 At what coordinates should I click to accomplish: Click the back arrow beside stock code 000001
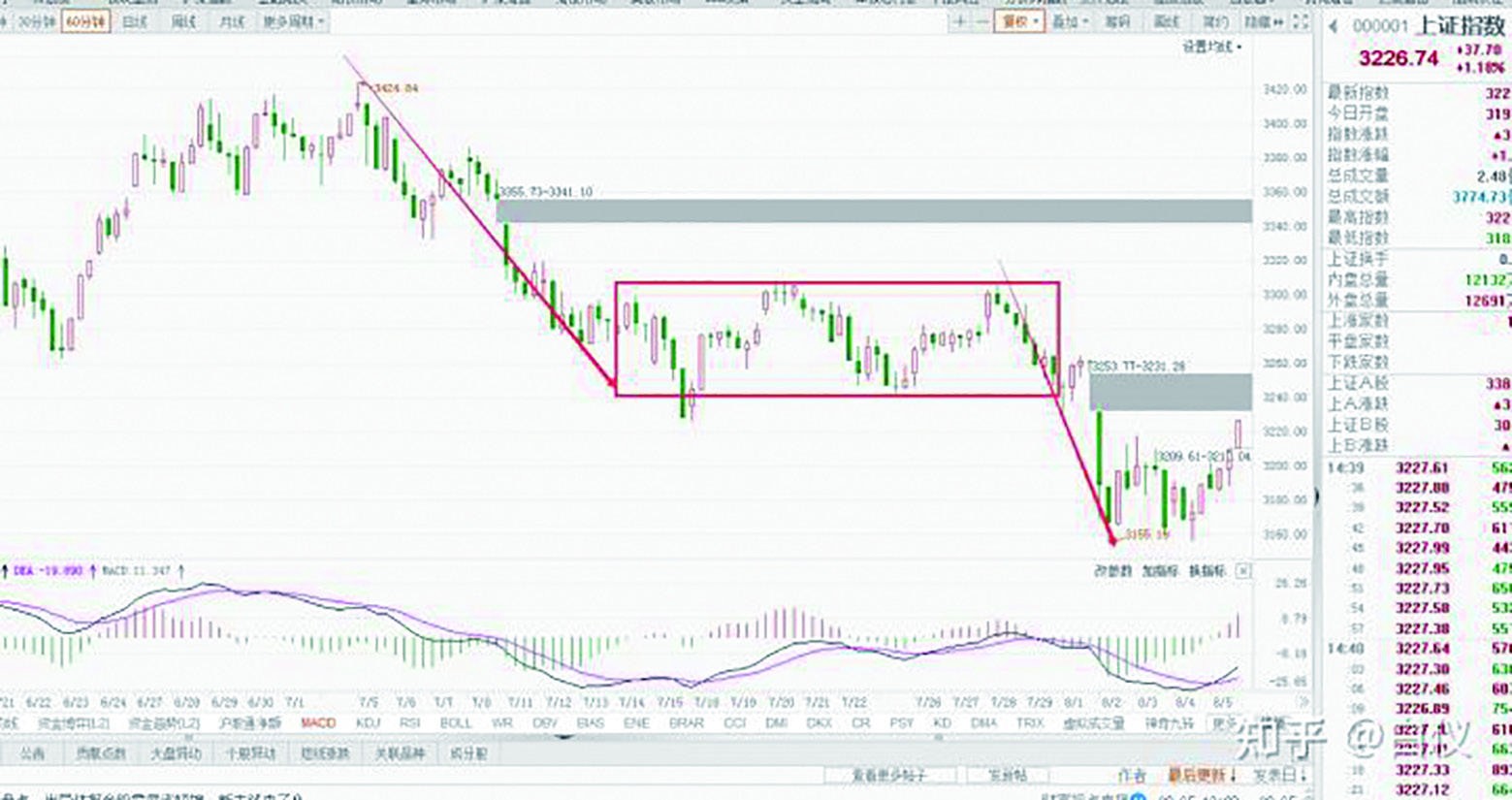[1333, 27]
